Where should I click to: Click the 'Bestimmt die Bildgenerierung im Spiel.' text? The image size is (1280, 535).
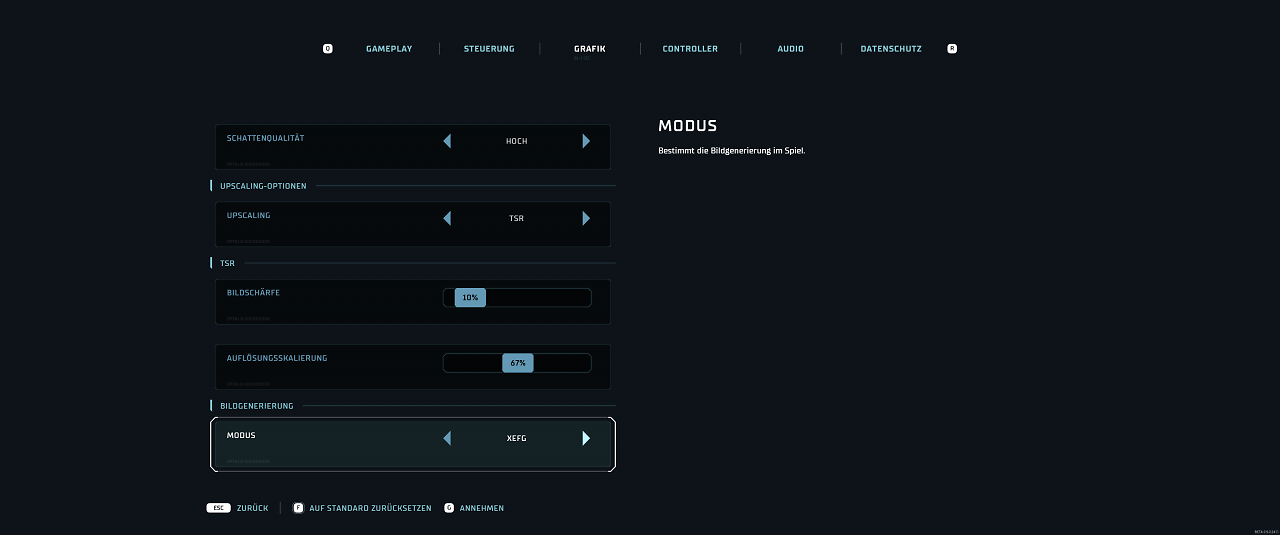pyautogui.click(x=731, y=151)
